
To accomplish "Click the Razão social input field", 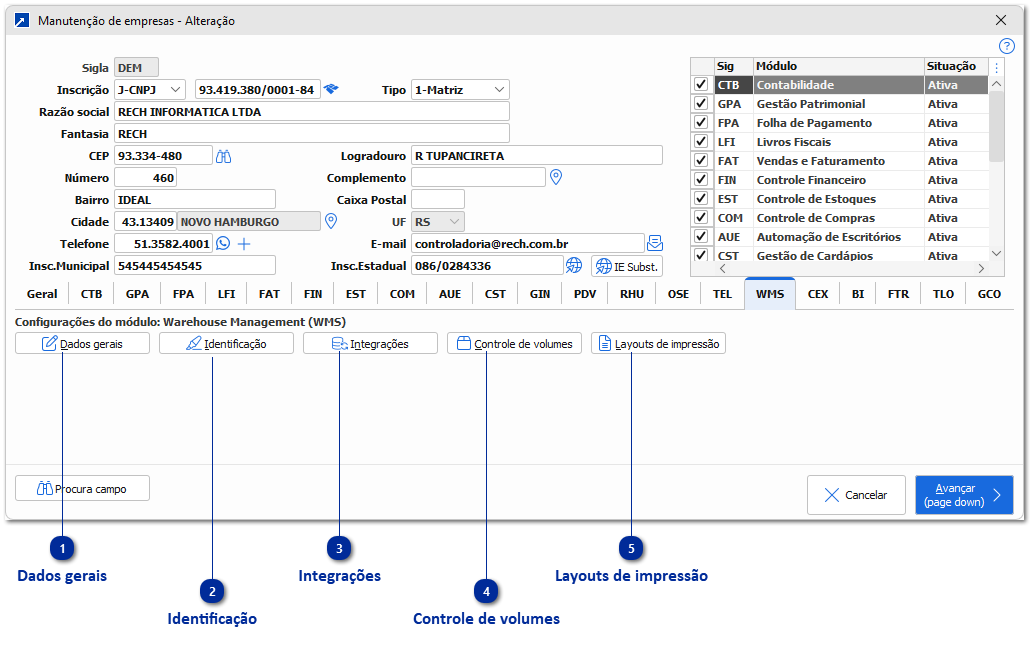I will pos(312,112).
